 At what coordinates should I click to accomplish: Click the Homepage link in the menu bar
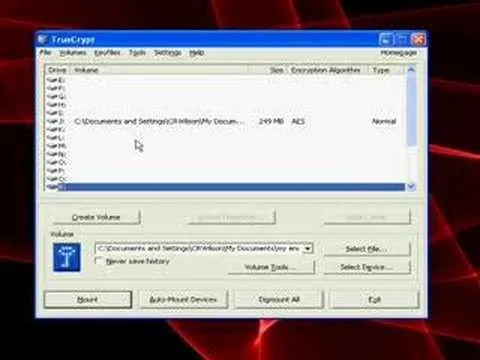click(x=399, y=53)
